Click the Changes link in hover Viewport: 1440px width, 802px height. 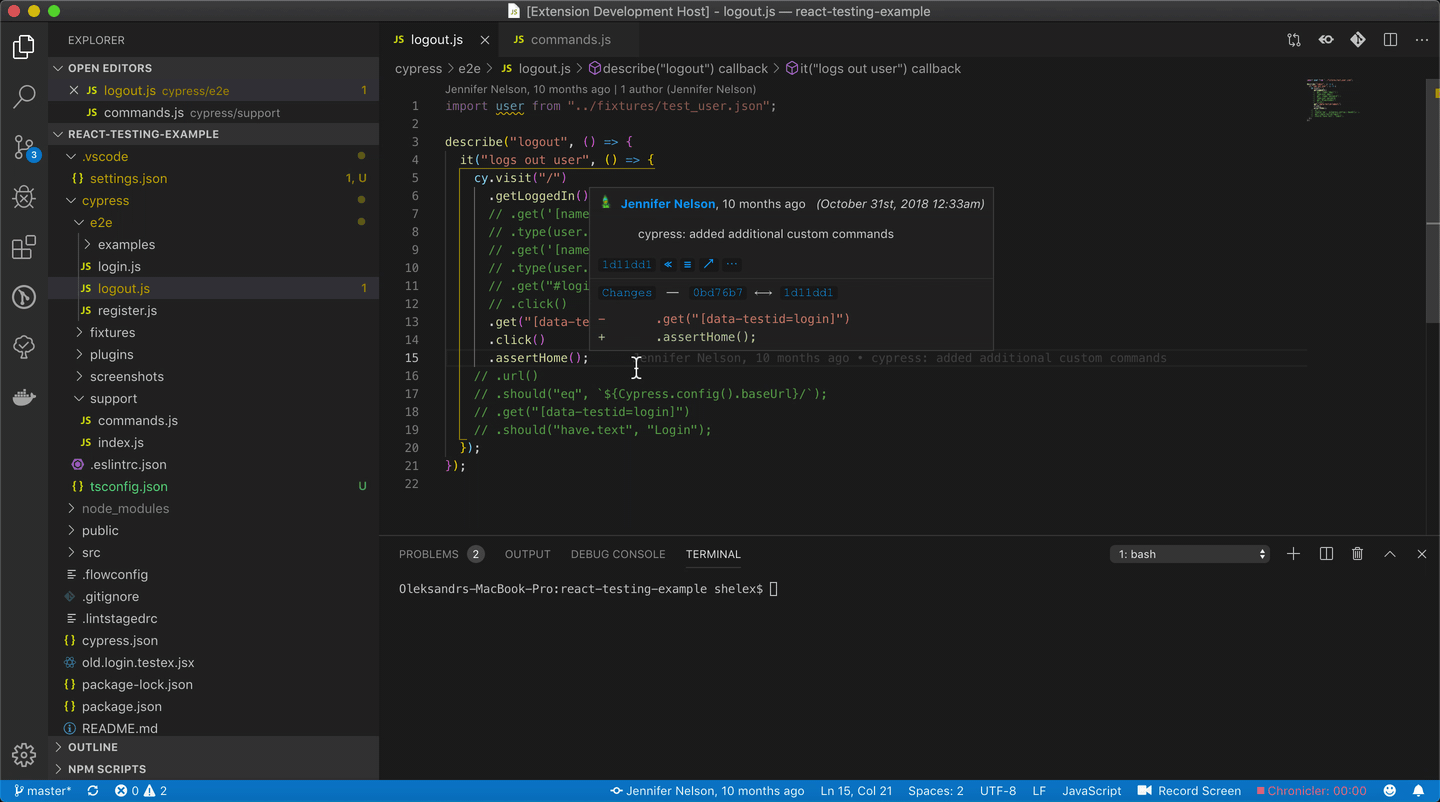pos(627,293)
